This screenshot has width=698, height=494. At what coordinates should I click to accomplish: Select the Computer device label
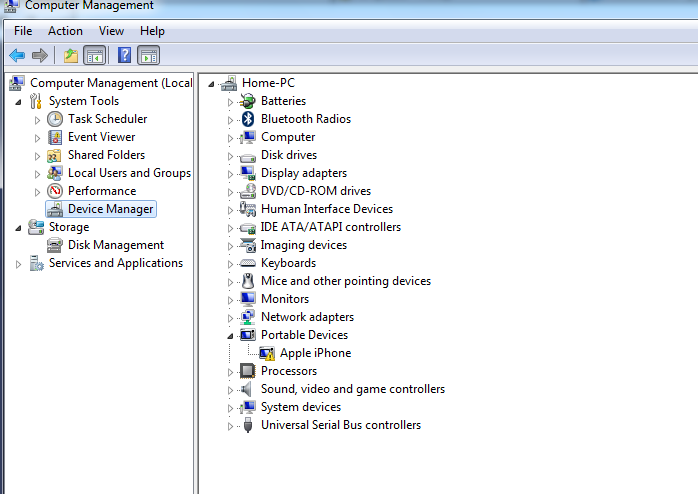tap(288, 137)
